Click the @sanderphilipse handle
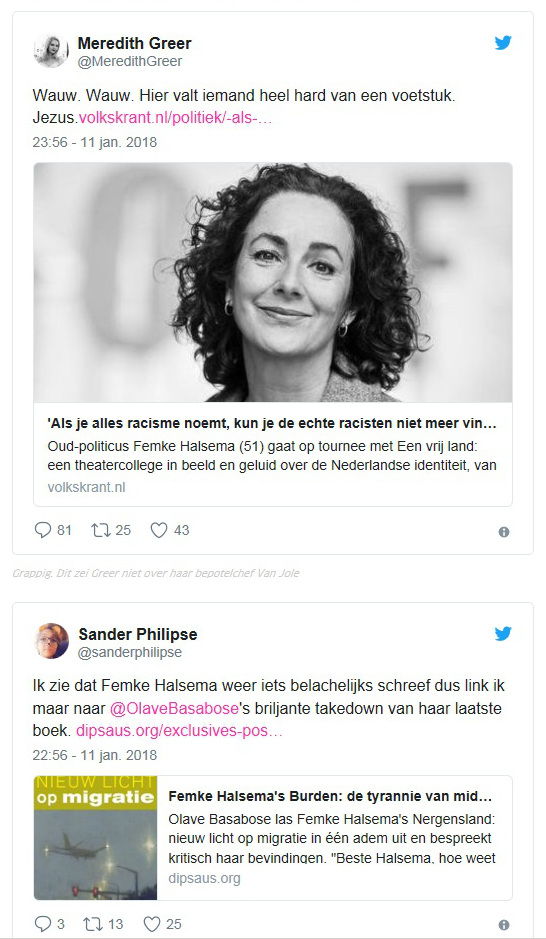Viewport: 546px width, 939px height. (130, 652)
